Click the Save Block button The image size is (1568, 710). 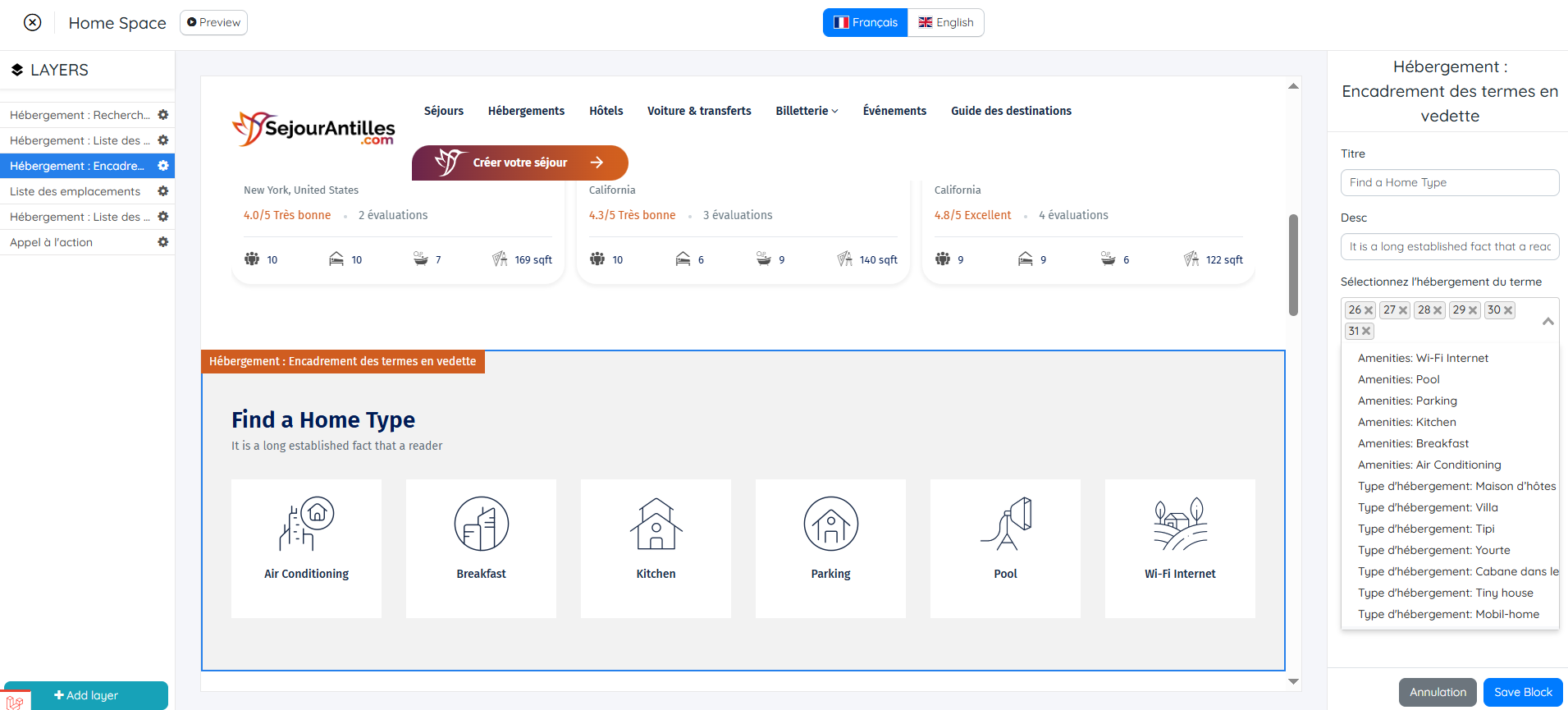coord(1522,692)
